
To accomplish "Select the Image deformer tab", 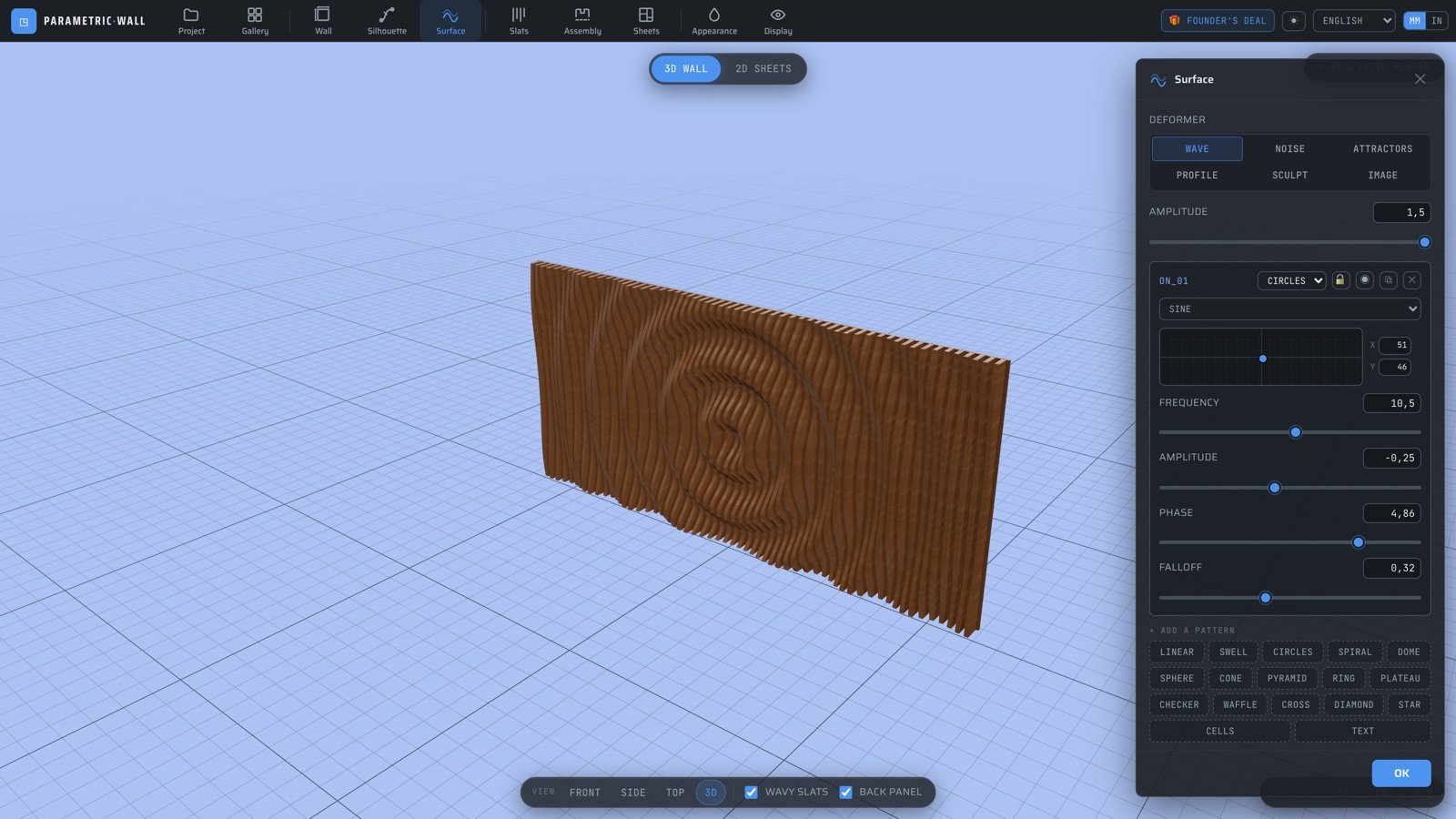I will pos(1382,175).
